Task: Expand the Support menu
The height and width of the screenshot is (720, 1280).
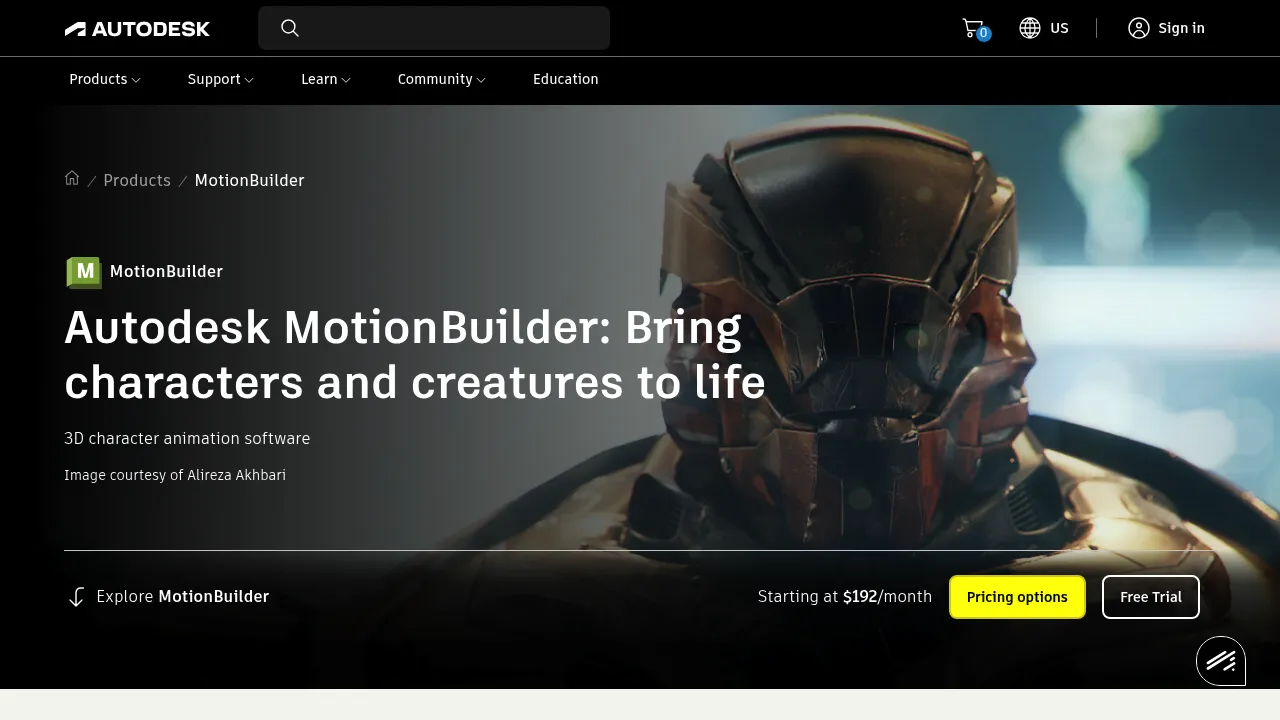Action: tap(221, 79)
